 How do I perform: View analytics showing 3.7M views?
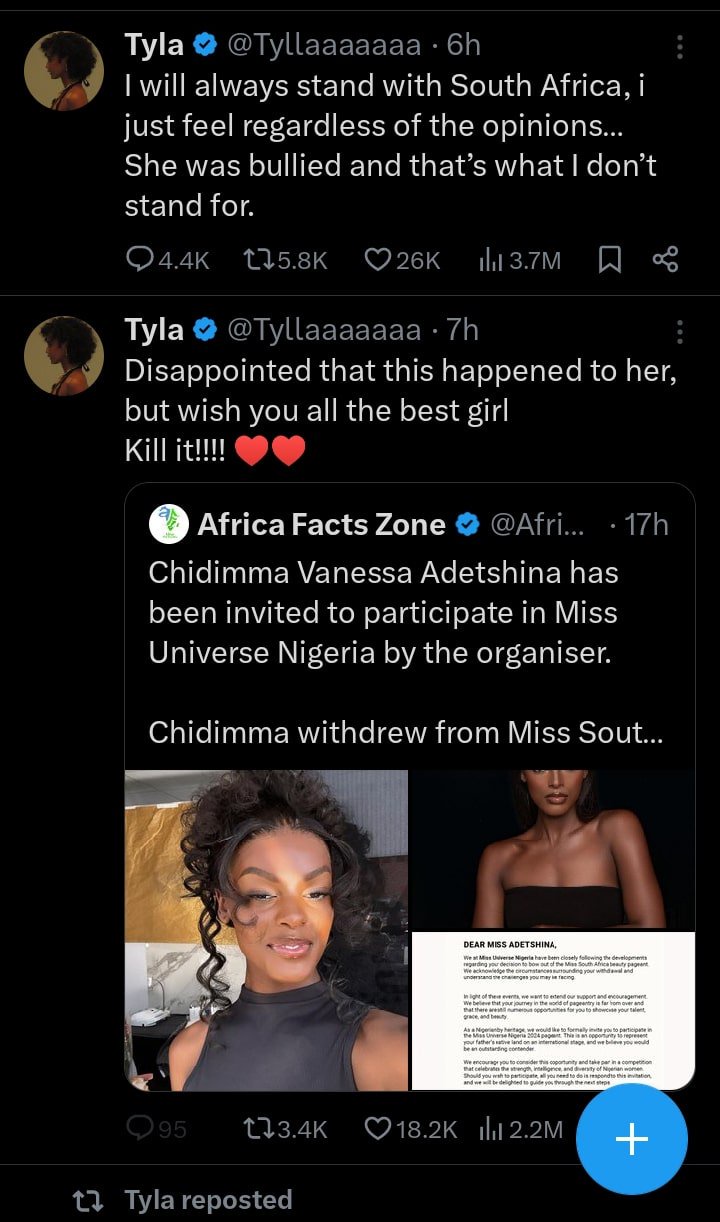coord(490,260)
